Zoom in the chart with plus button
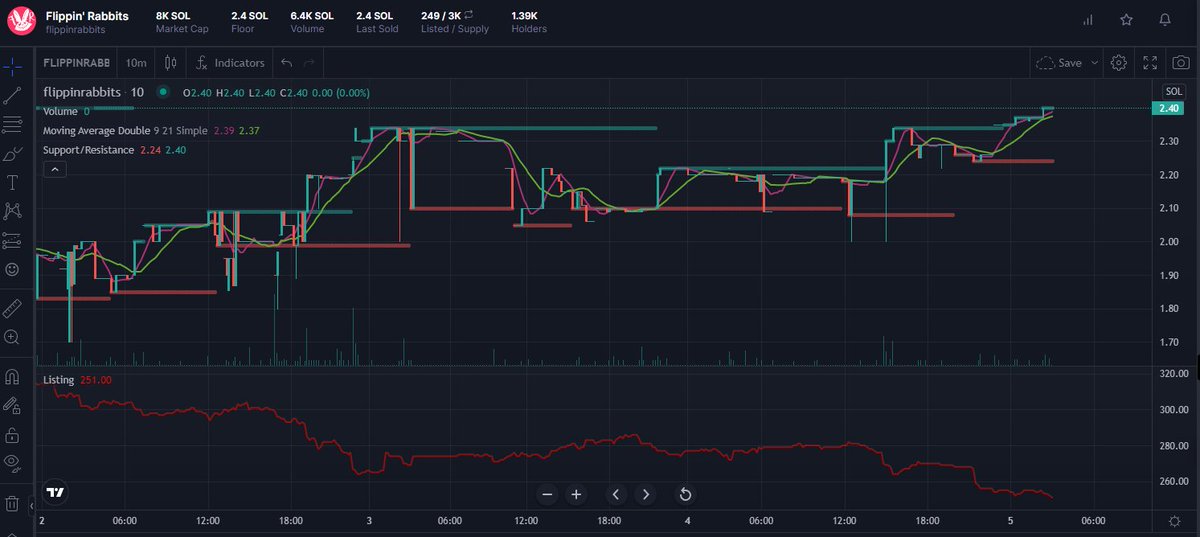The height and width of the screenshot is (537, 1200). (576, 494)
